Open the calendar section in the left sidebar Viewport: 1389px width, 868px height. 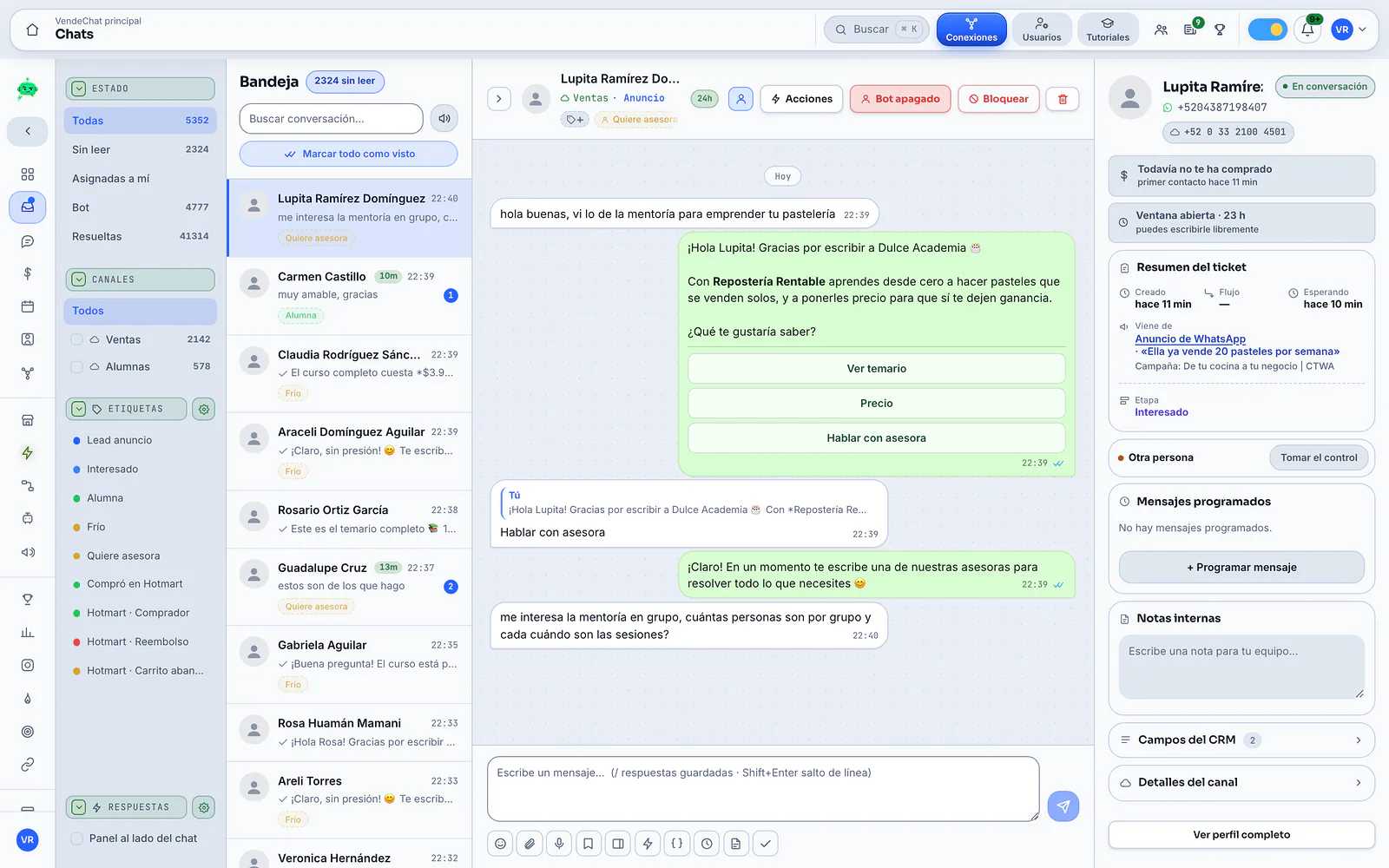tap(28, 306)
